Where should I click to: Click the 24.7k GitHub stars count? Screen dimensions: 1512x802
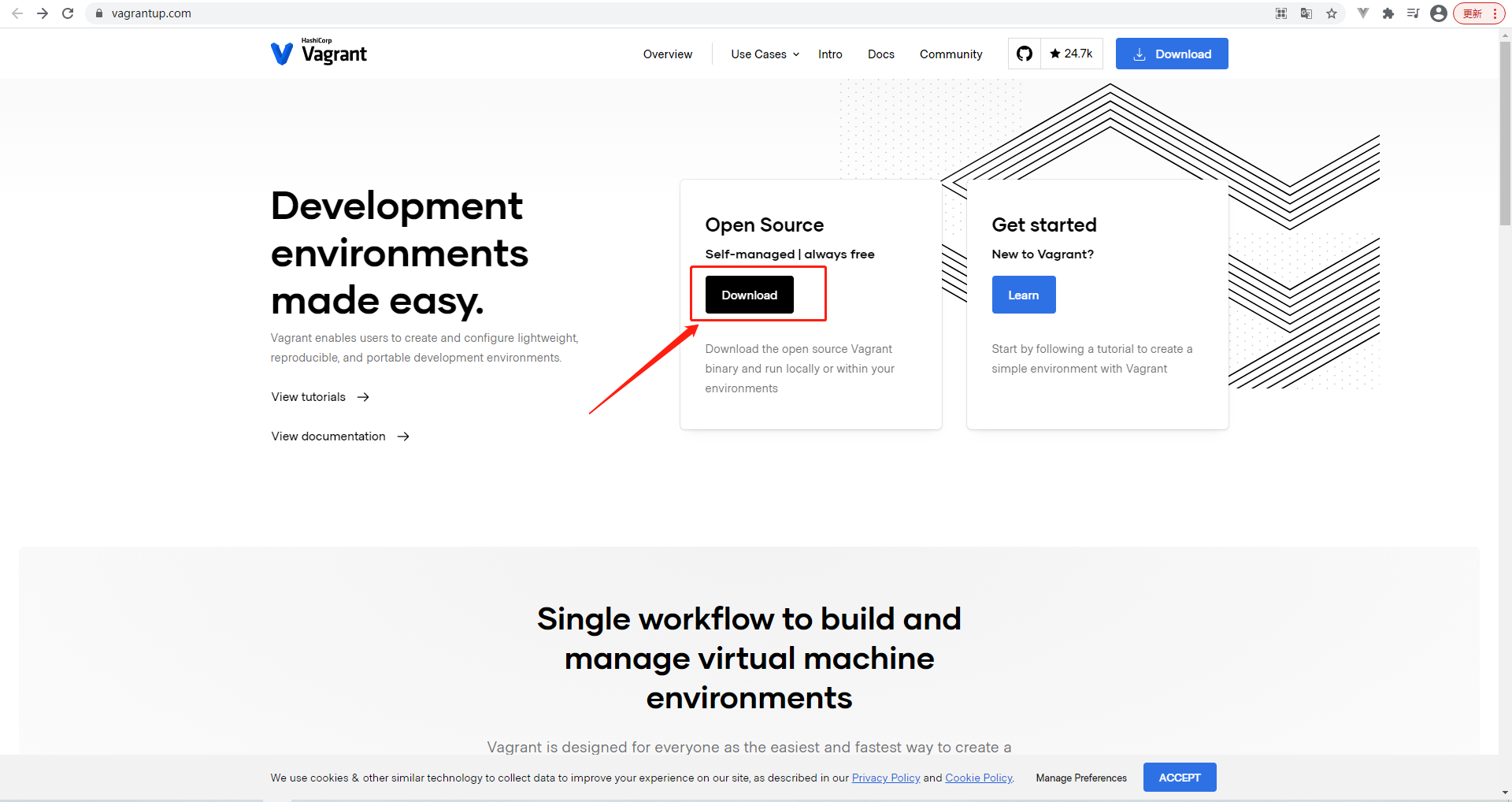(1072, 54)
